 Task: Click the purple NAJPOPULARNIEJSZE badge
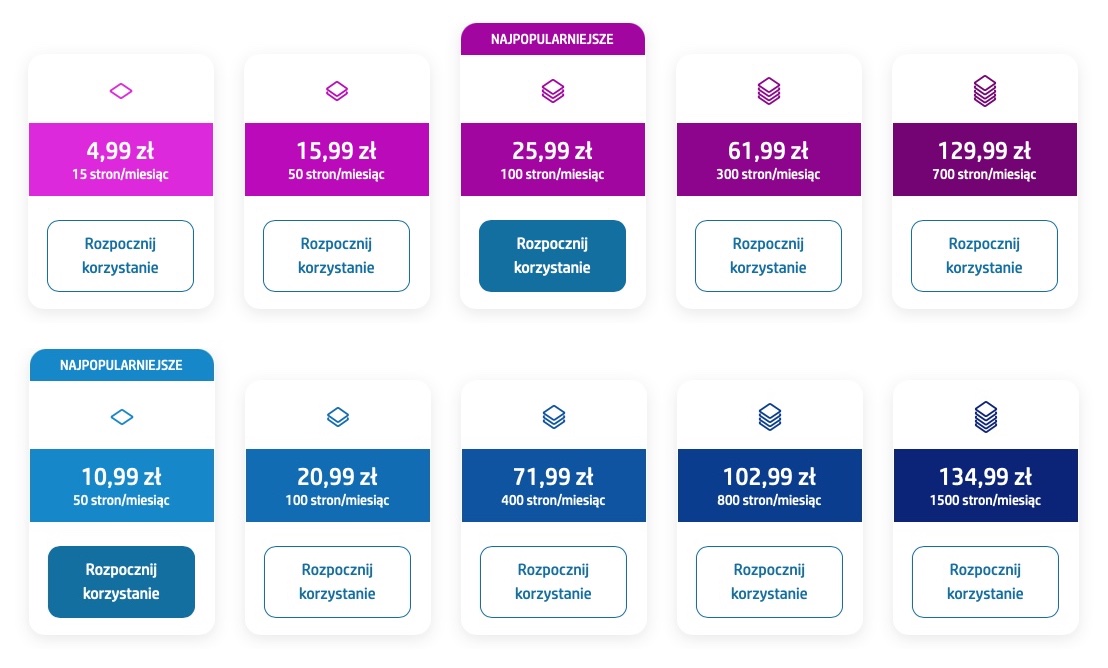pos(552,40)
